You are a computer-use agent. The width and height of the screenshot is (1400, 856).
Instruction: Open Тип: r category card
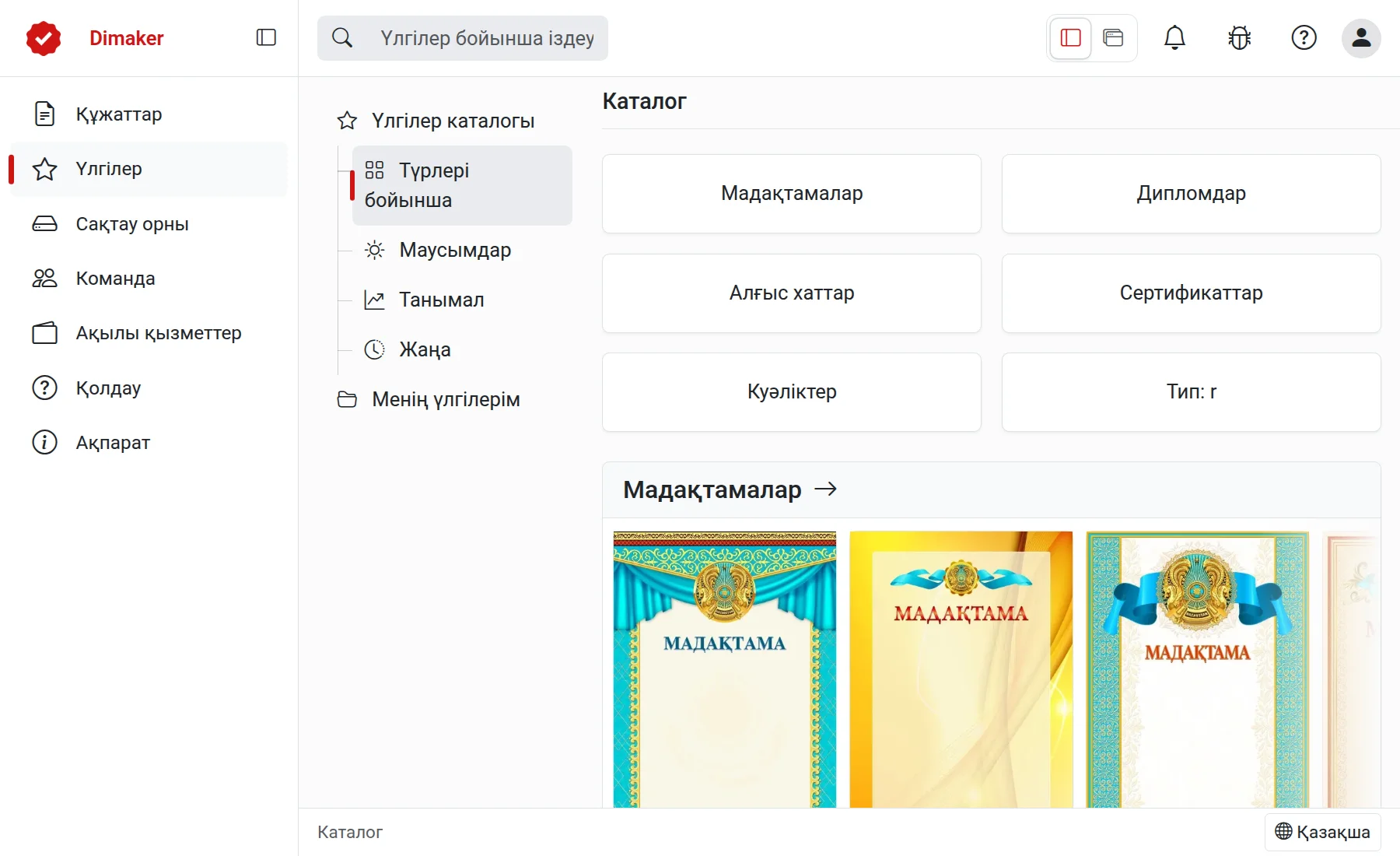(1191, 391)
